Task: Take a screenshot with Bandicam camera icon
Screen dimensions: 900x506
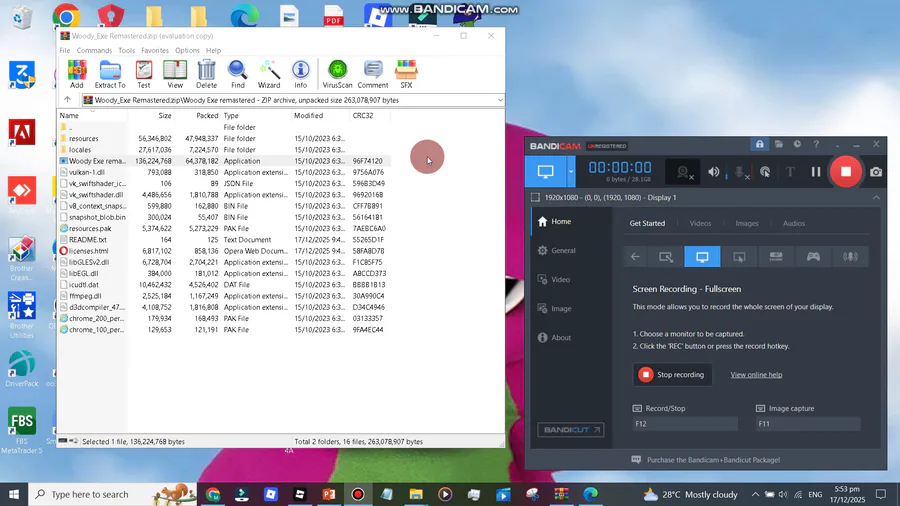Action: tap(876, 172)
